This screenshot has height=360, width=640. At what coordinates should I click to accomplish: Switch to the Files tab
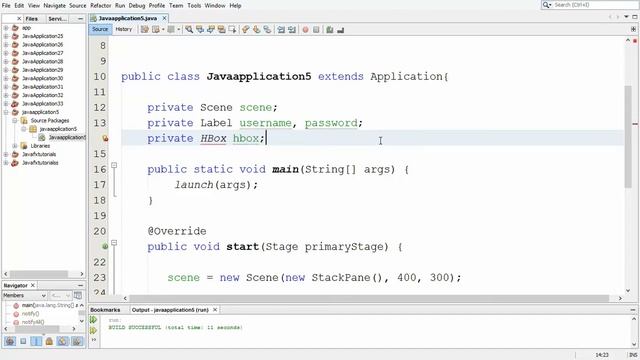click(31, 19)
